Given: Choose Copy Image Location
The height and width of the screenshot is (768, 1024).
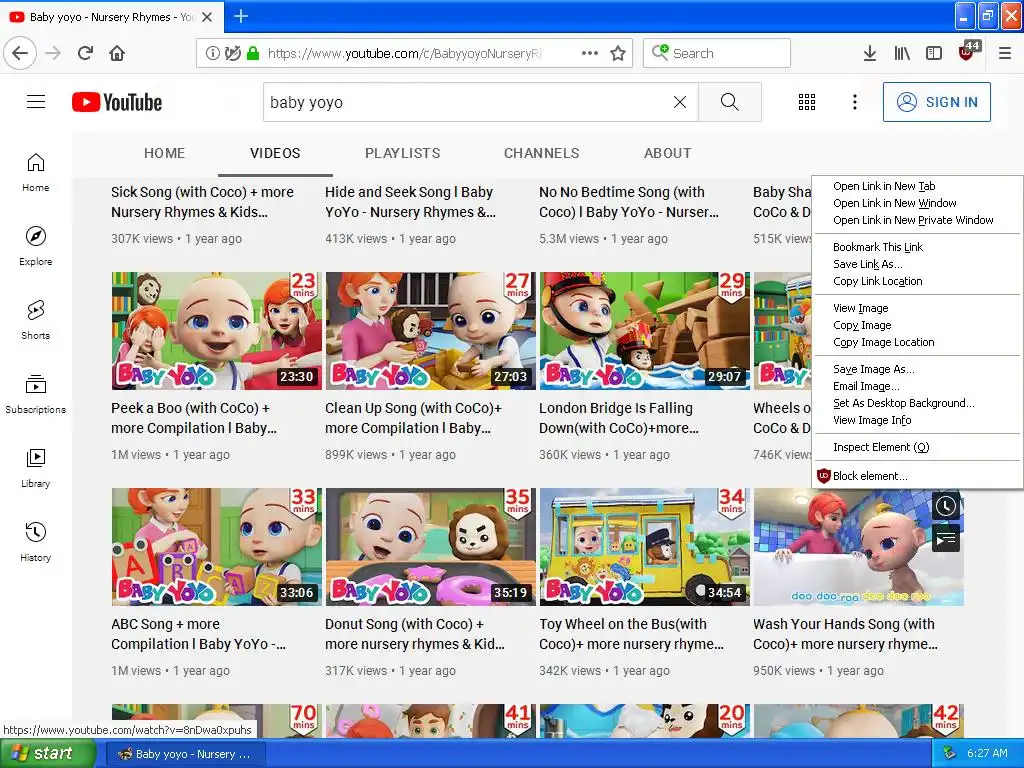Looking at the screenshot, I should click(918, 342).
